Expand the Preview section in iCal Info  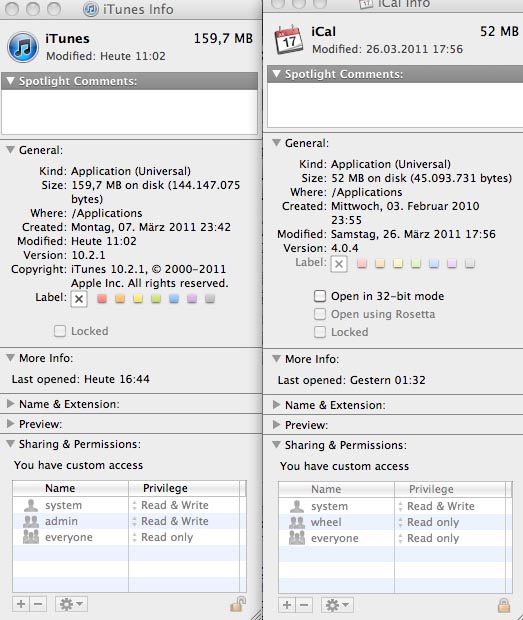[277, 425]
